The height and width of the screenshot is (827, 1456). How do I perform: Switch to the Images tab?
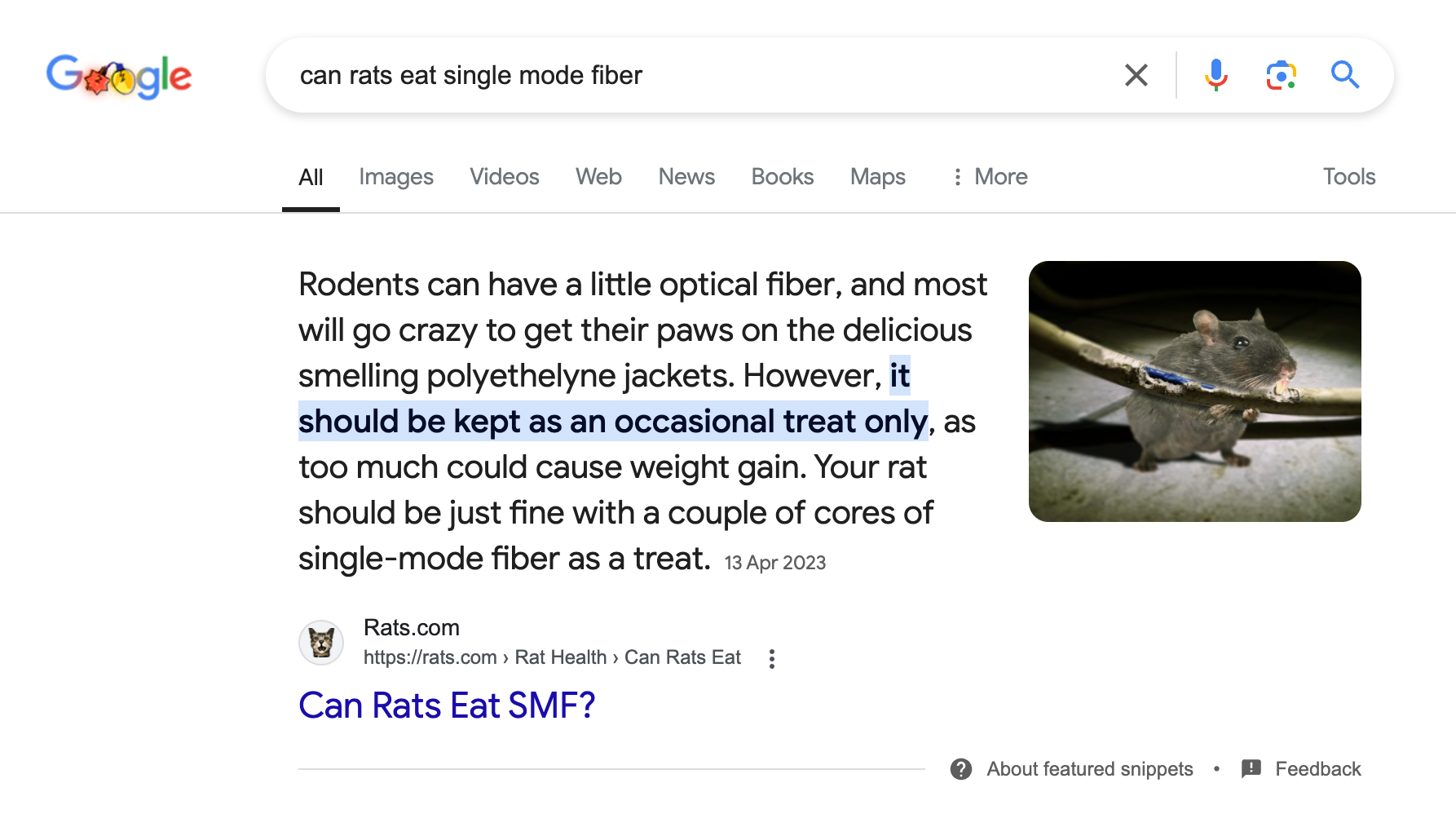pyautogui.click(x=396, y=177)
